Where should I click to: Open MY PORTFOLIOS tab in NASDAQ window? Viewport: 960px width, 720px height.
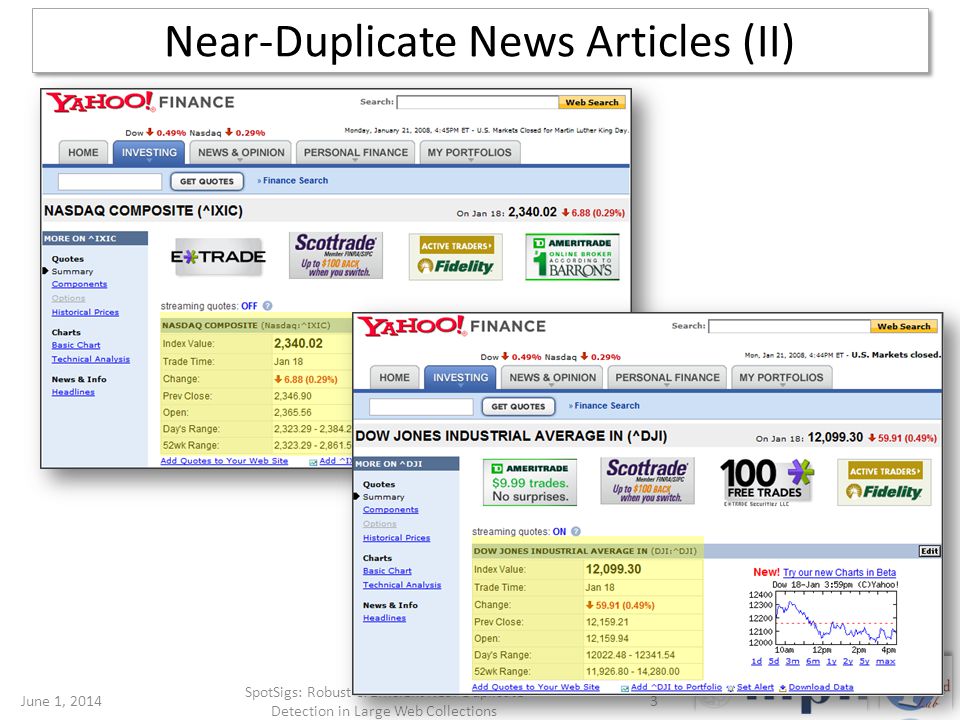click(x=470, y=152)
